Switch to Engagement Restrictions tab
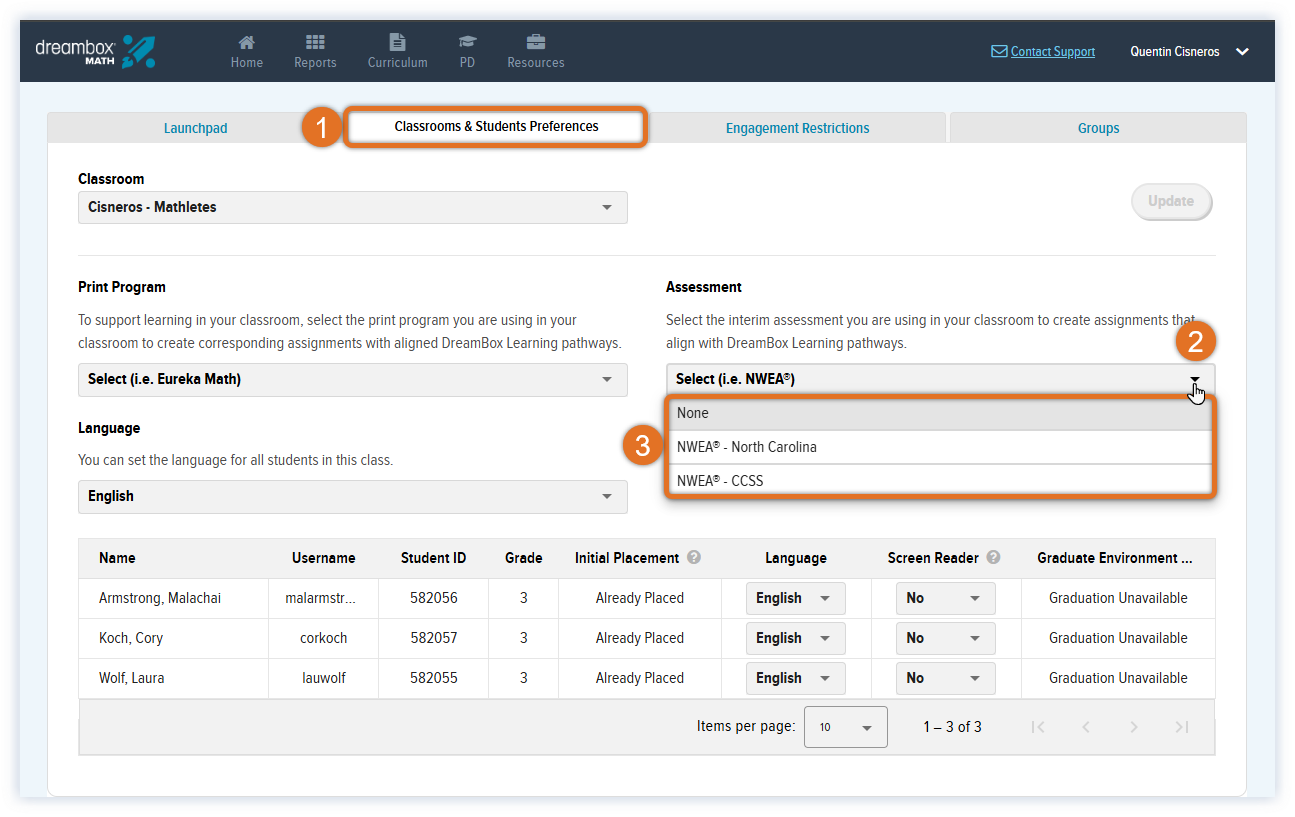 tap(797, 128)
